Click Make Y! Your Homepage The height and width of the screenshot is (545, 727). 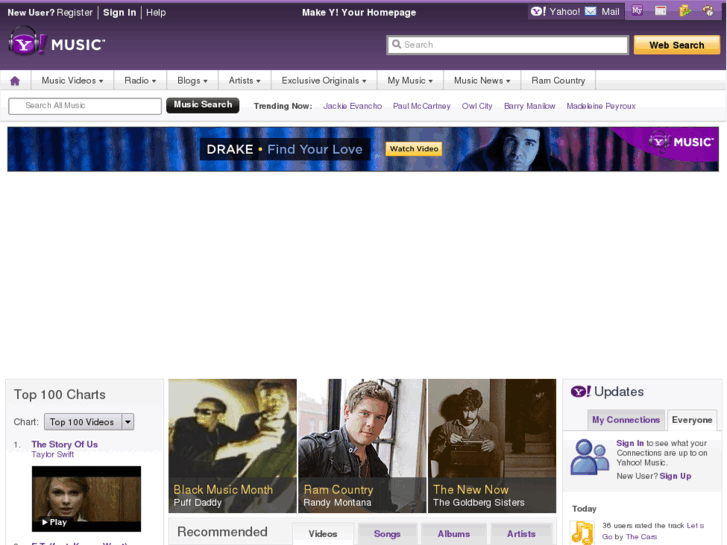click(x=359, y=13)
